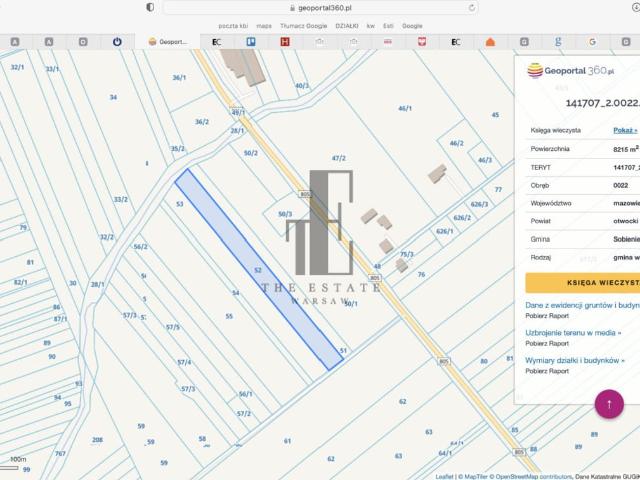Click the Pokaż link for Księga wieczysta

click(624, 130)
